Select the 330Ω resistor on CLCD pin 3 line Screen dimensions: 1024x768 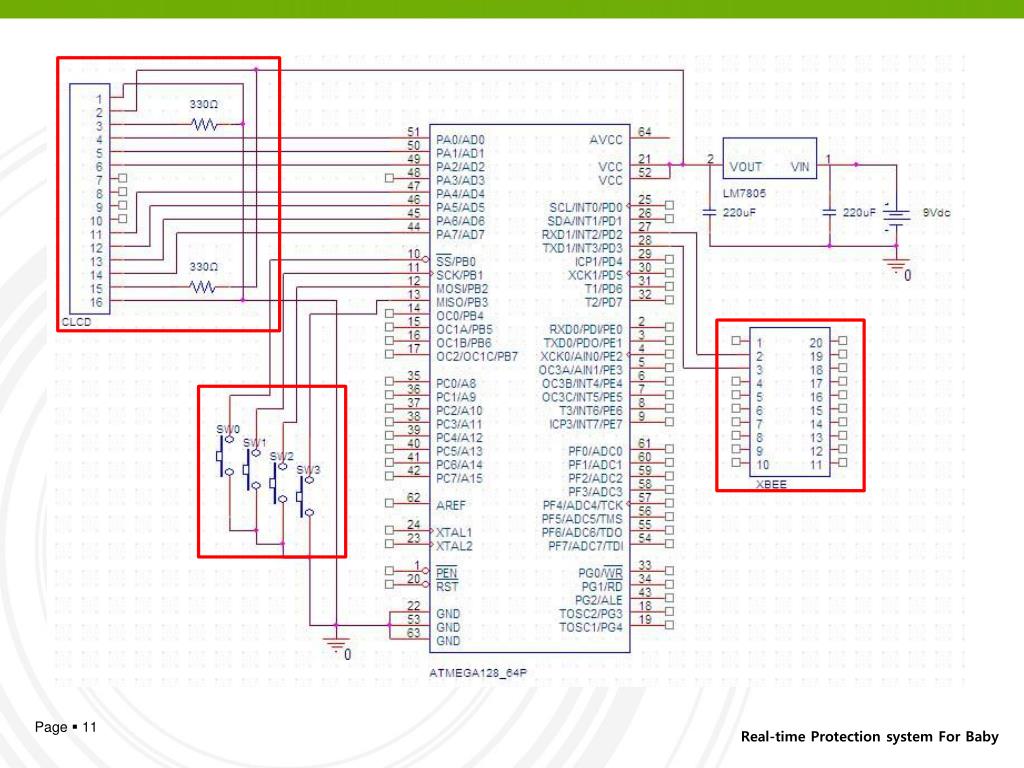click(x=204, y=123)
